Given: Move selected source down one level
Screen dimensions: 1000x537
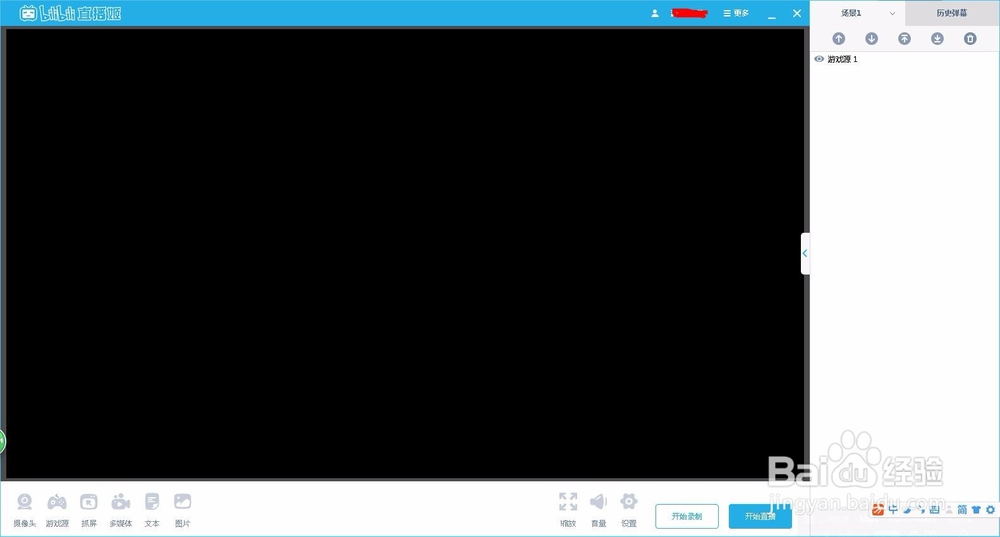Looking at the screenshot, I should tap(871, 39).
